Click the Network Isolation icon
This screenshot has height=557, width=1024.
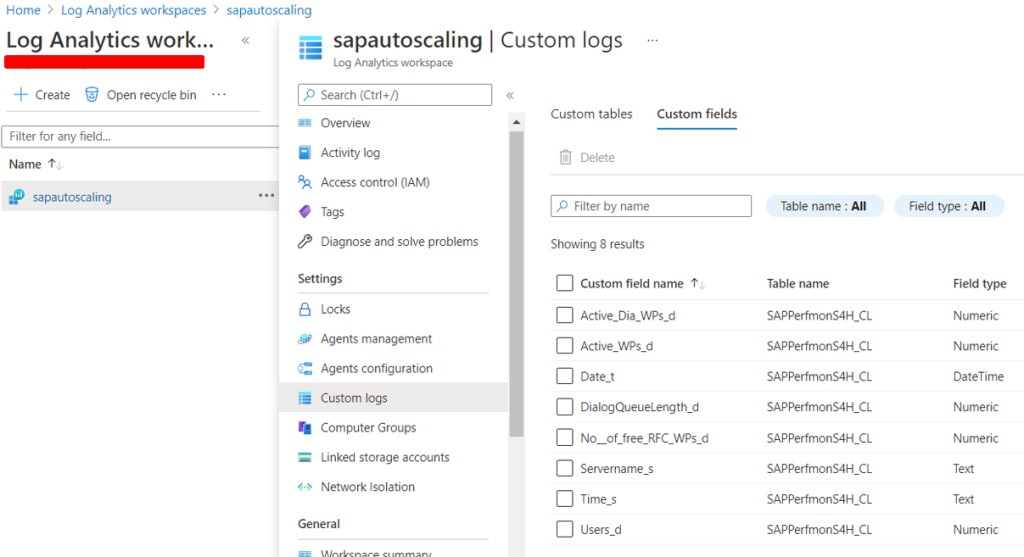(x=305, y=487)
